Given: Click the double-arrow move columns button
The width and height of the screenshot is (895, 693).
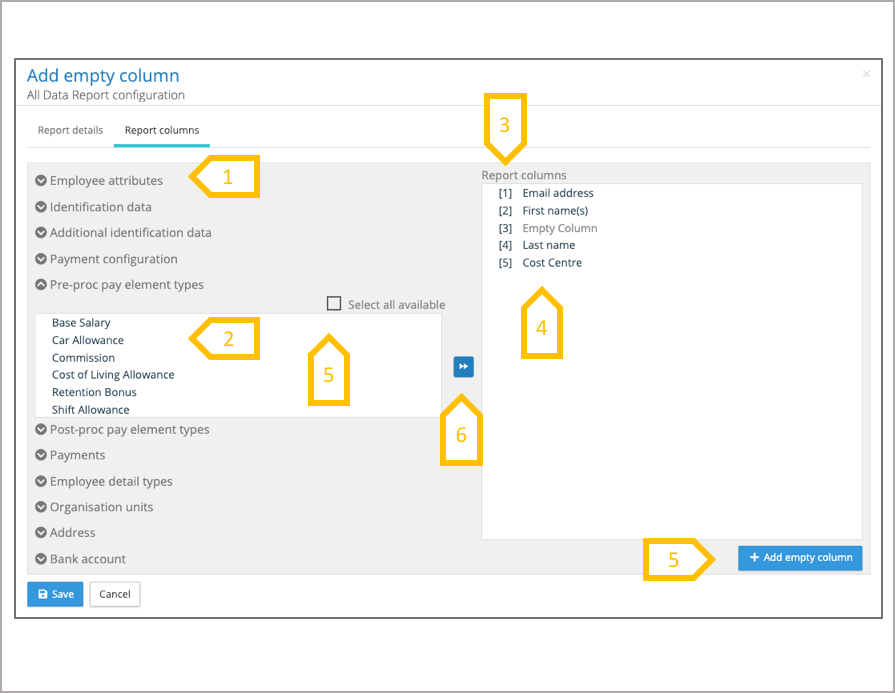Looking at the screenshot, I should point(463,367).
